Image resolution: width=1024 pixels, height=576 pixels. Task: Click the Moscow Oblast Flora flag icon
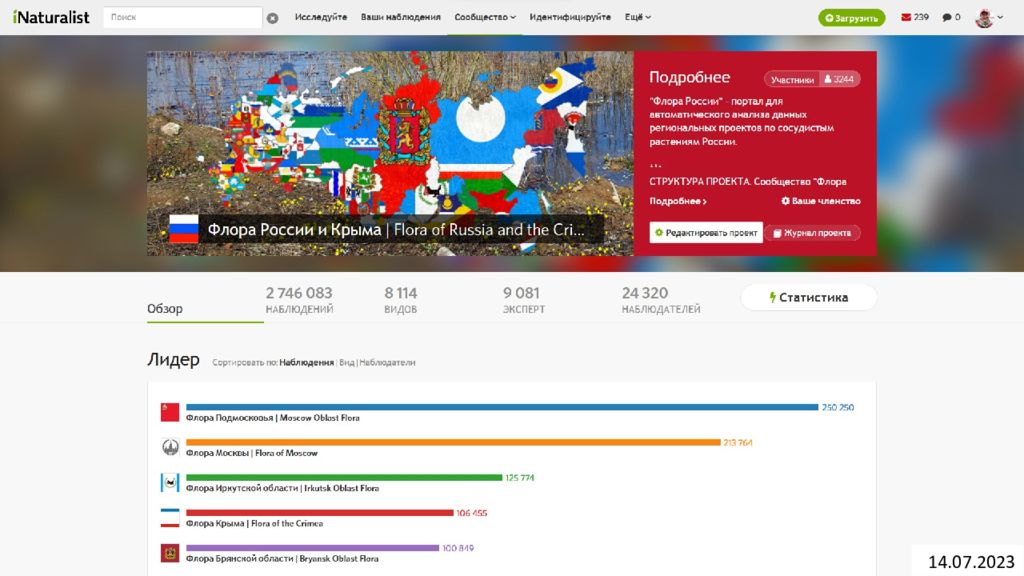tap(170, 412)
